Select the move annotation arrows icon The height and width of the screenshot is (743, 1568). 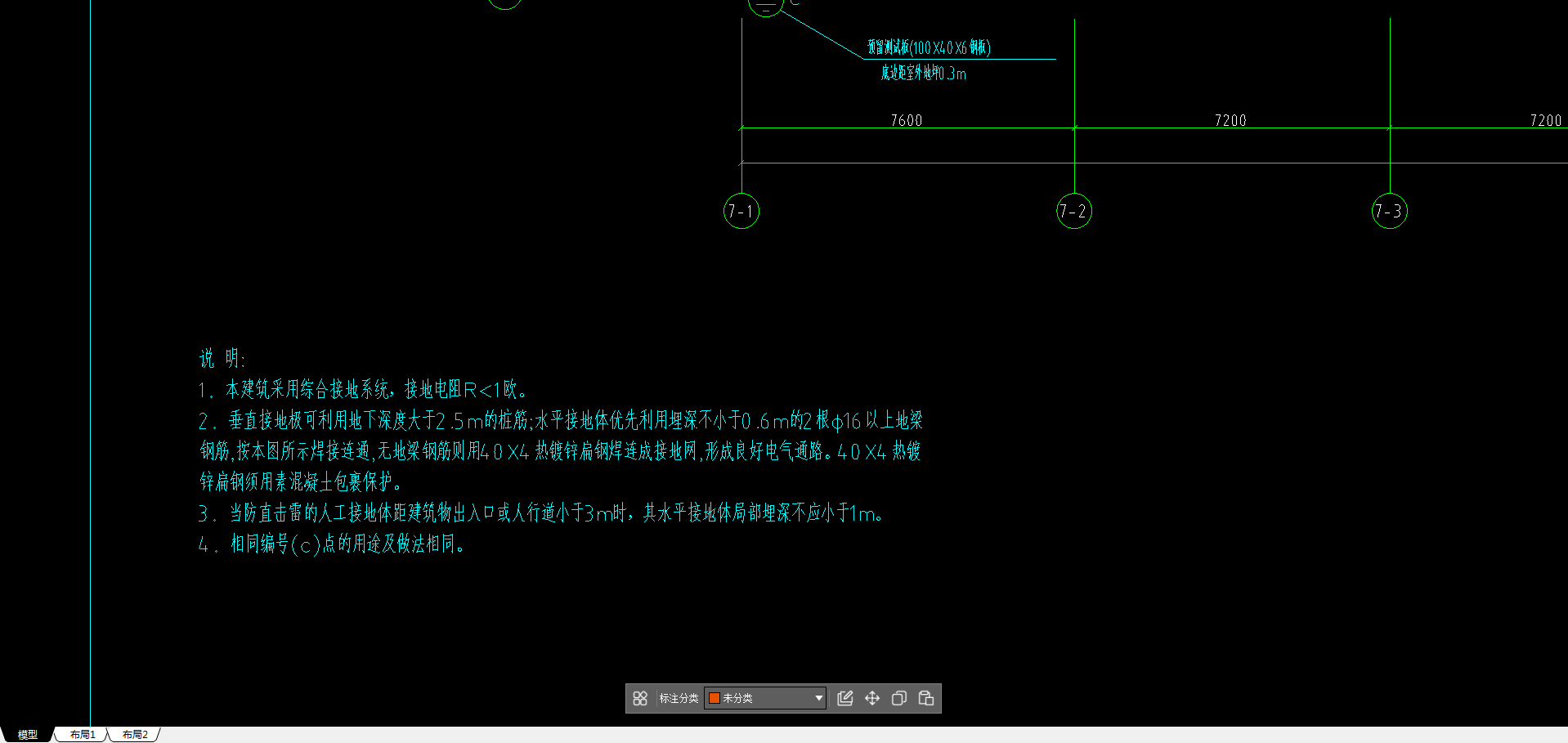[872, 698]
